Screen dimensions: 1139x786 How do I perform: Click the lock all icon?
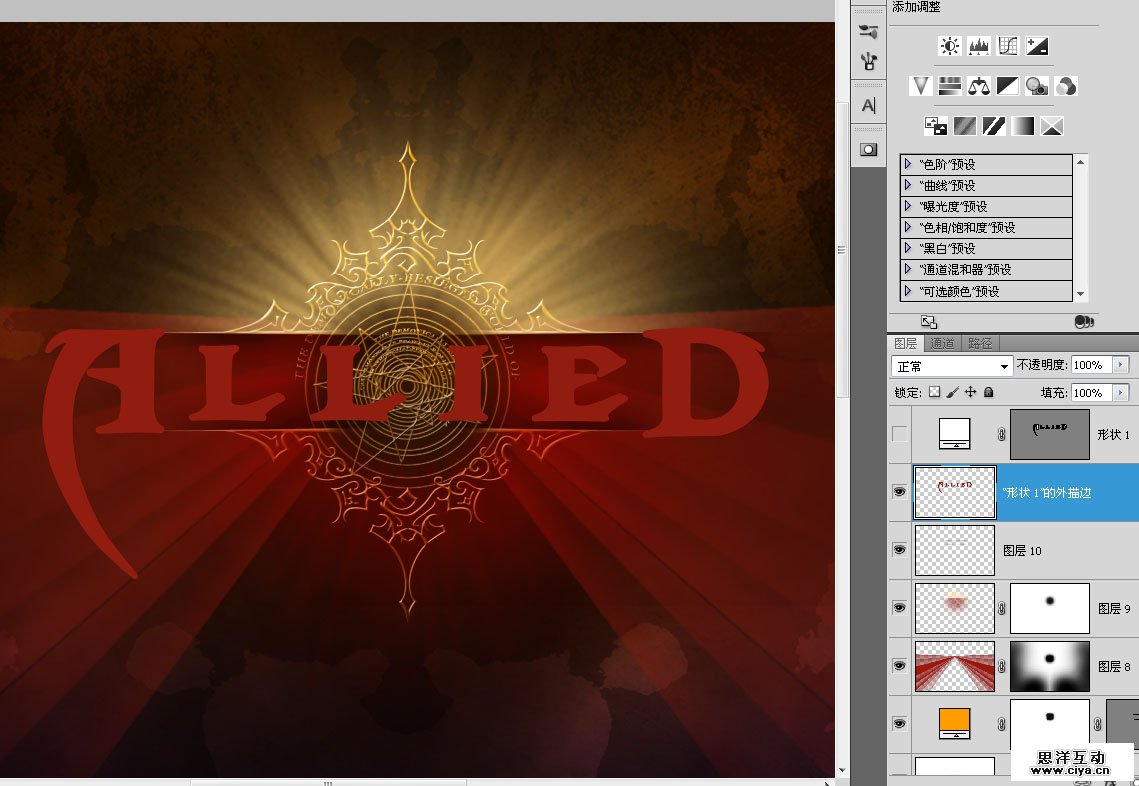click(x=989, y=393)
